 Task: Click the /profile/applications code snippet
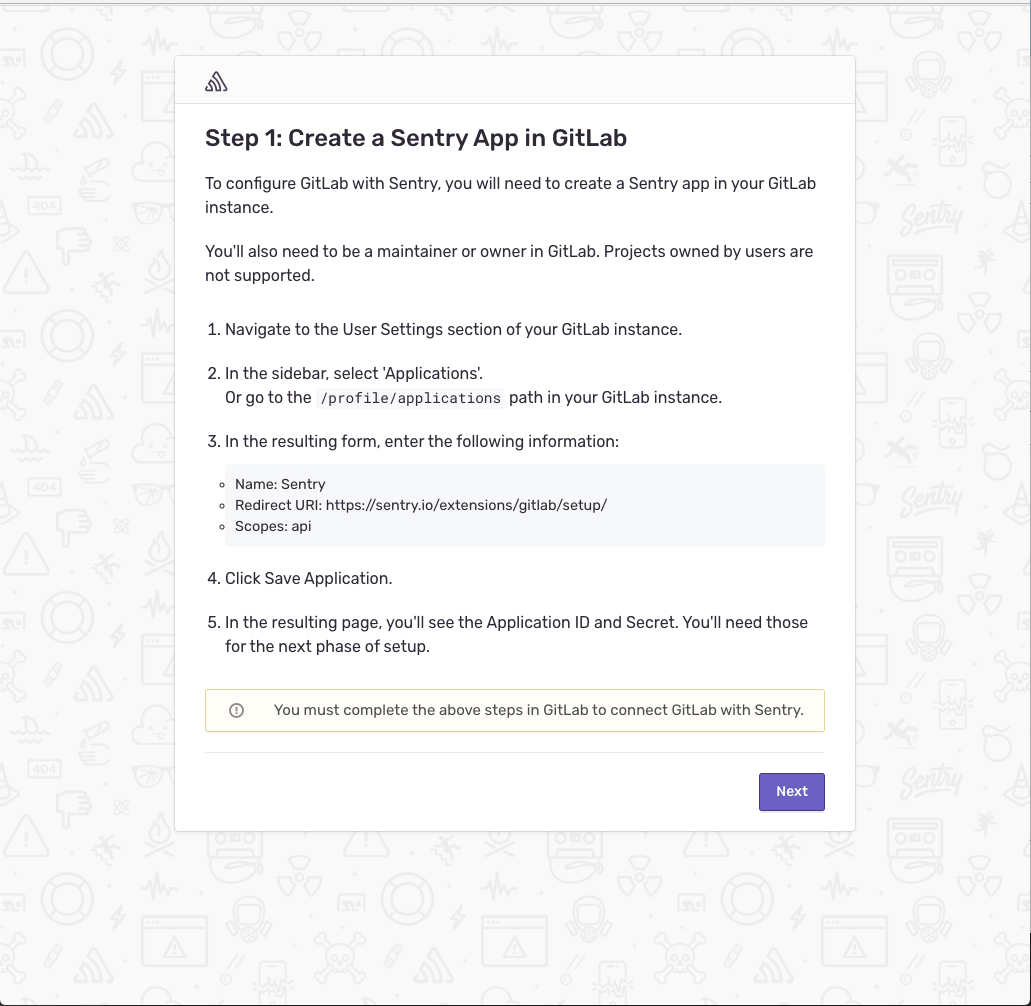pos(408,398)
